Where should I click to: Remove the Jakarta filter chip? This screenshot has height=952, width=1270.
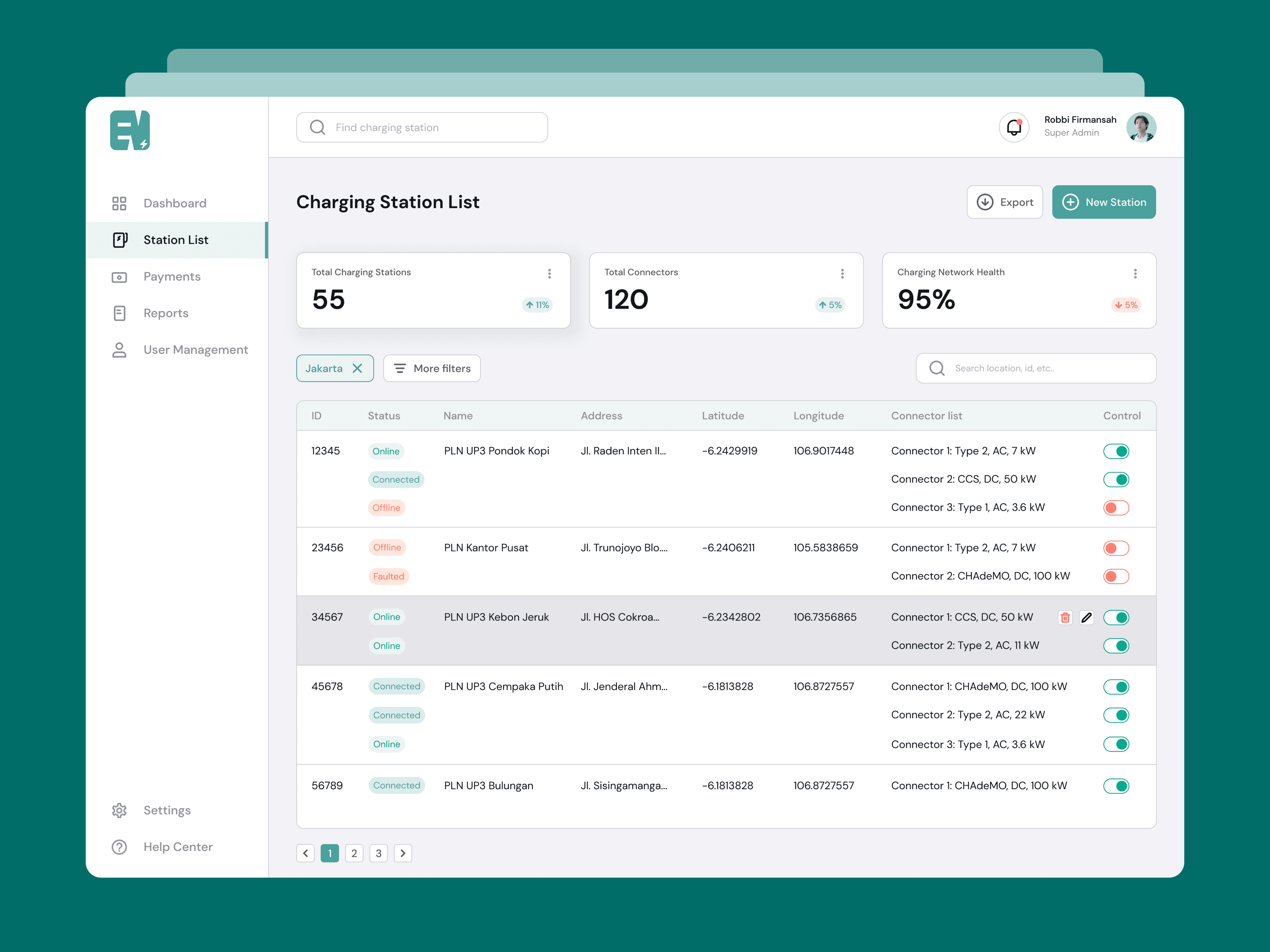click(x=357, y=369)
